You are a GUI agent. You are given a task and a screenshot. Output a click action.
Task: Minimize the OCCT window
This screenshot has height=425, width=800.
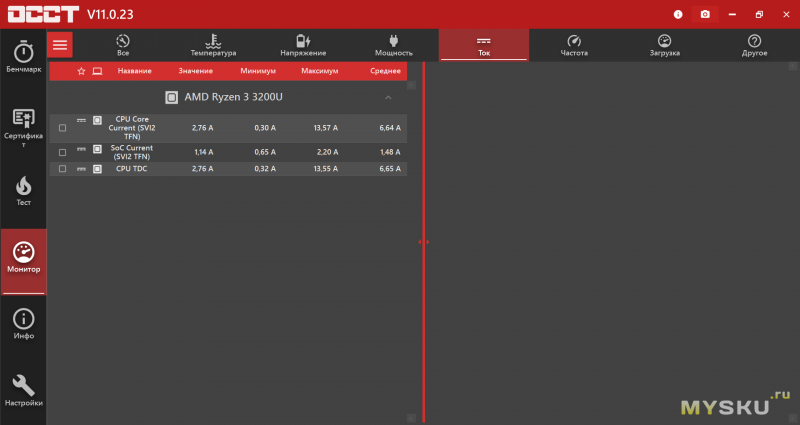[732, 14]
